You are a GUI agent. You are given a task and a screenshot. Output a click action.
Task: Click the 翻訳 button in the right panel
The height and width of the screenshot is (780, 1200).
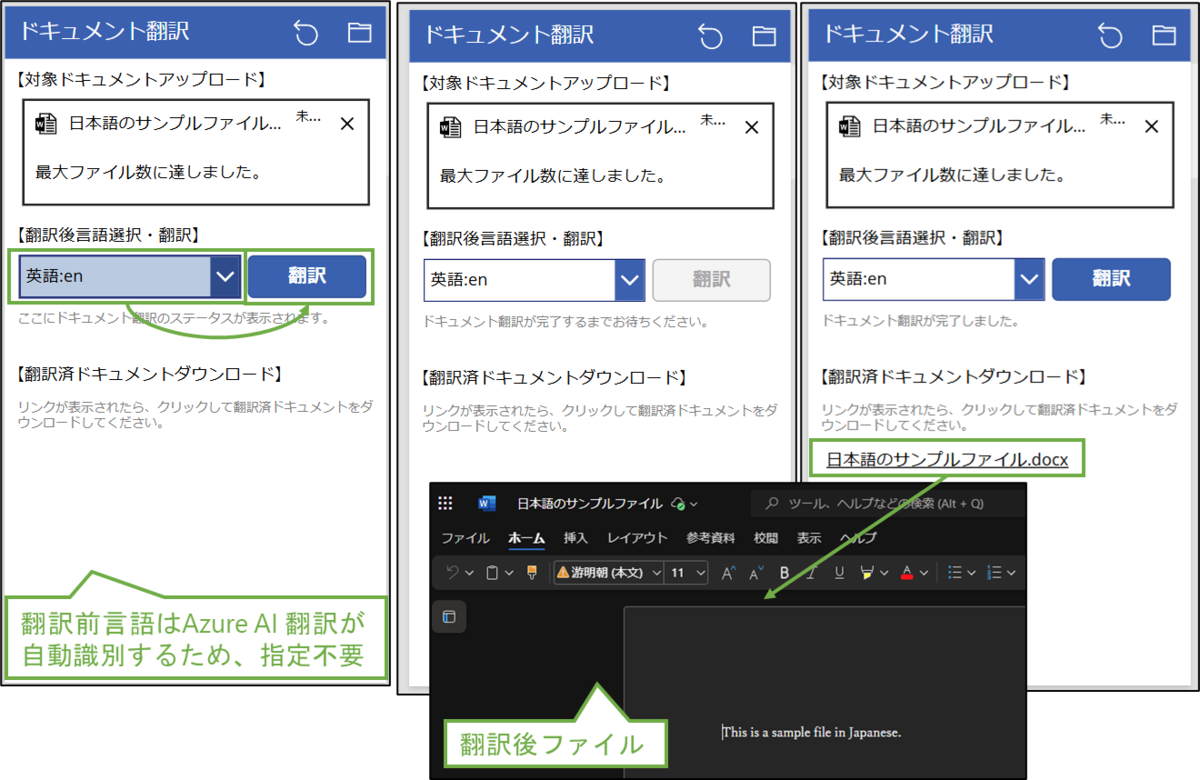pyautogui.click(x=1111, y=279)
